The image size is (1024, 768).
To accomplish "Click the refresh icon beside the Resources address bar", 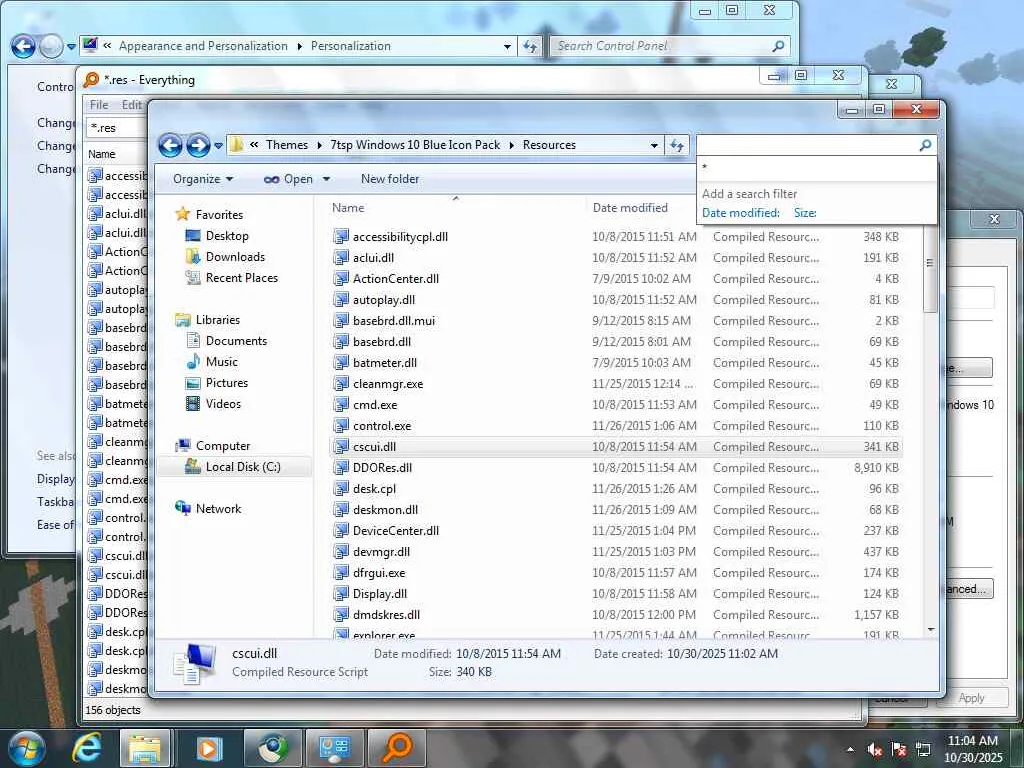I will (x=677, y=146).
